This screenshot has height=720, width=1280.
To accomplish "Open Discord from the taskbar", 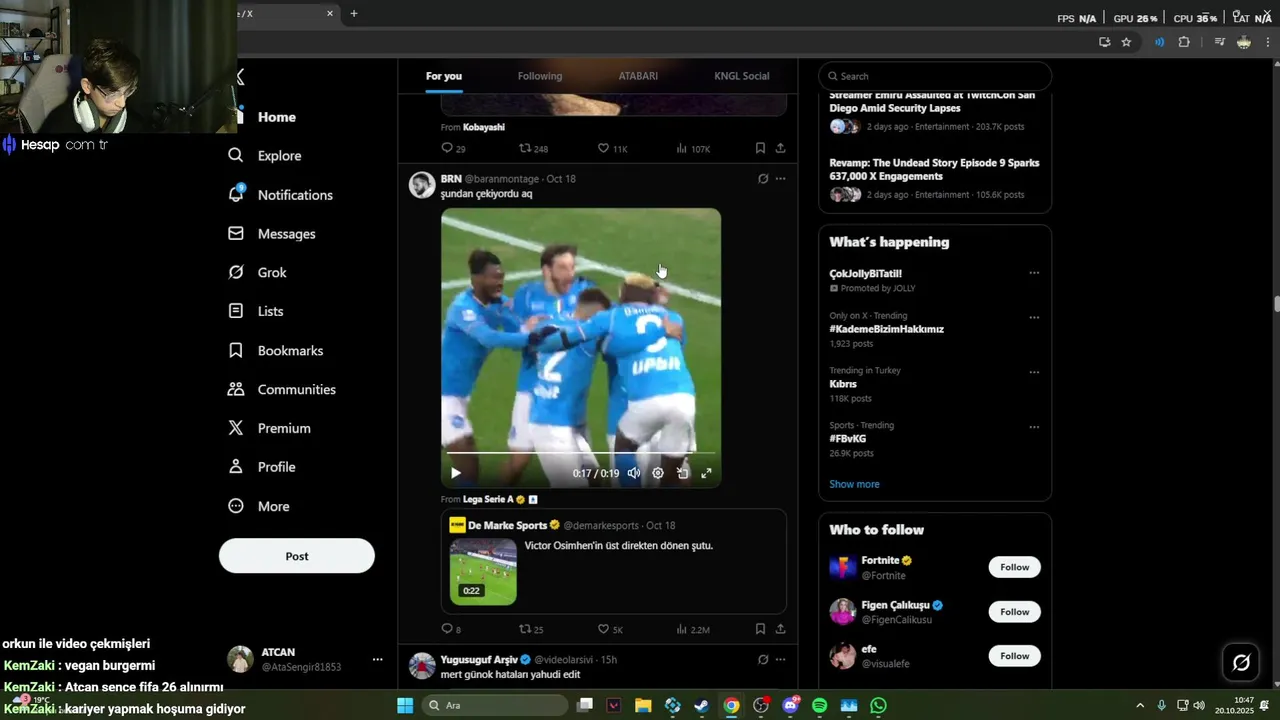I will (x=791, y=706).
